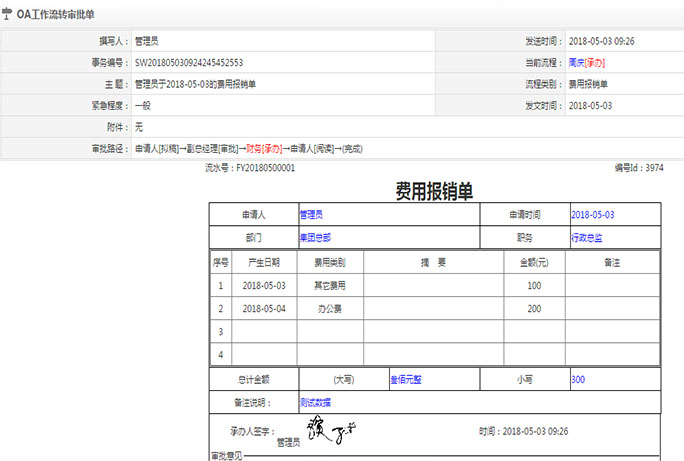Click the '金额(元)' column header
Screen dimensions: 684x461
click(534, 263)
